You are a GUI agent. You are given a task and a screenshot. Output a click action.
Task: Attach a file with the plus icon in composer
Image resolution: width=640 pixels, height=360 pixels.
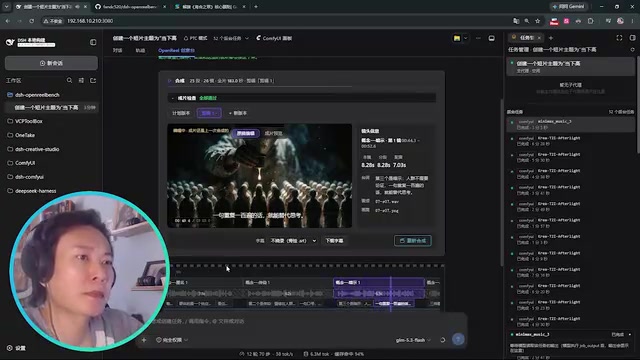[144, 340]
